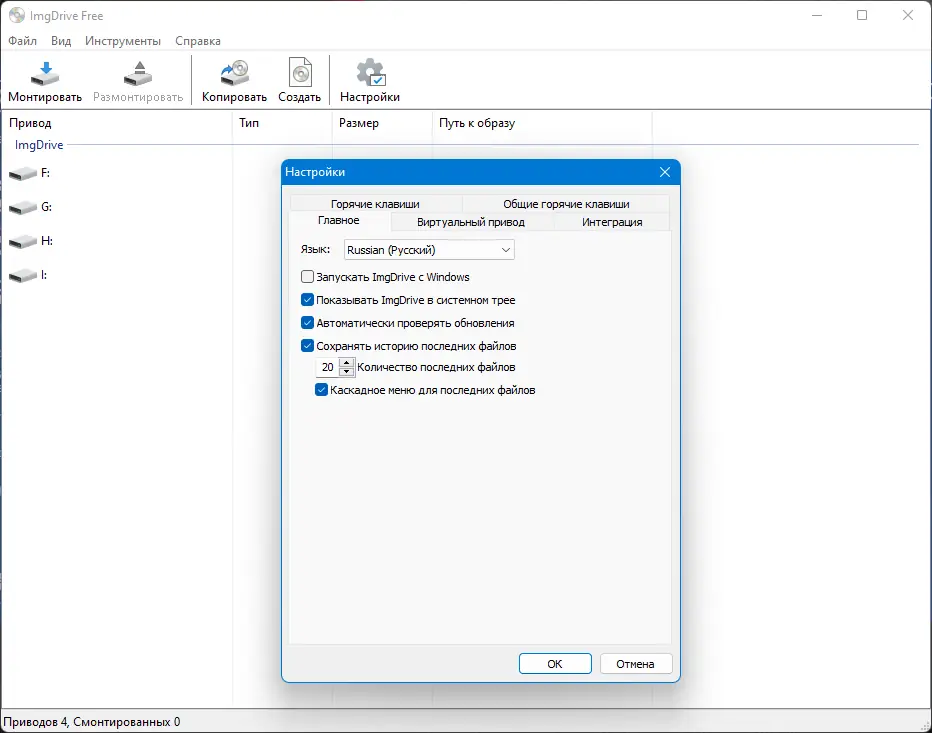
Task: Switch to the Виртуальный привод tab
Action: [471, 222]
